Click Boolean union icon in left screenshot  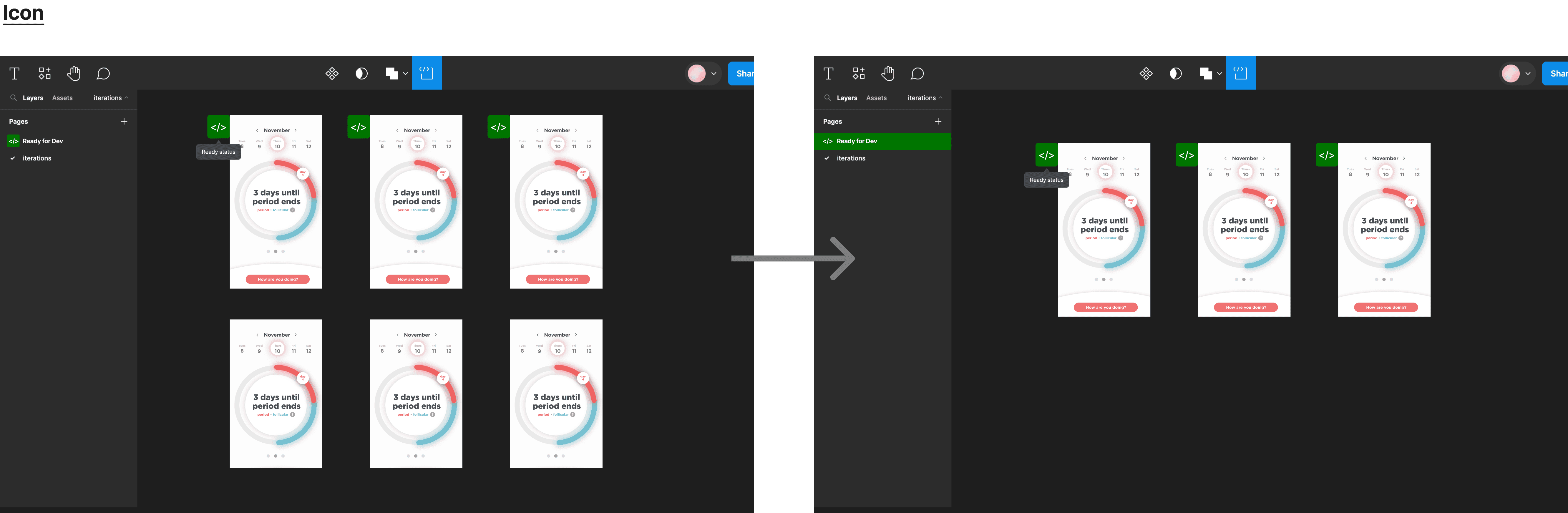click(392, 74)
